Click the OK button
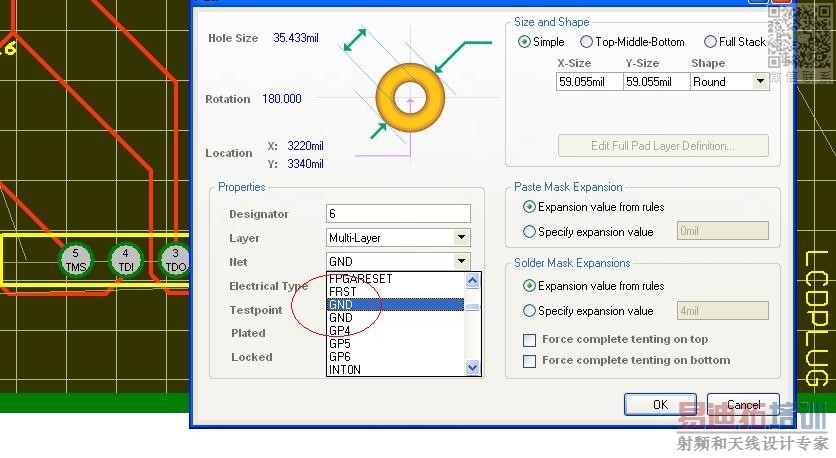 tap(660, 404)
